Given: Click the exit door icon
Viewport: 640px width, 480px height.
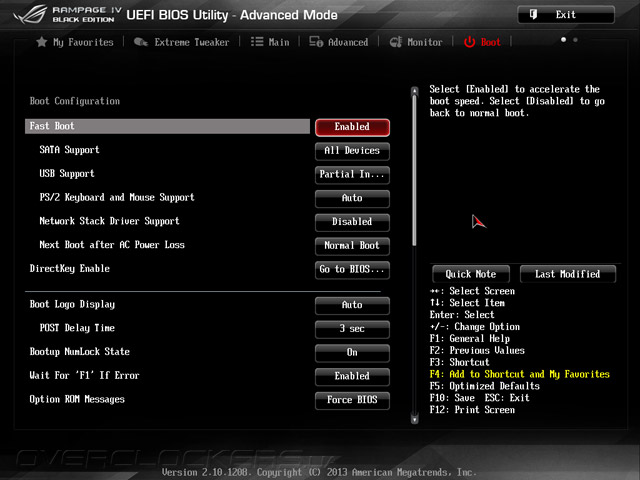Looking at the screenshot, I should [533, 15].
